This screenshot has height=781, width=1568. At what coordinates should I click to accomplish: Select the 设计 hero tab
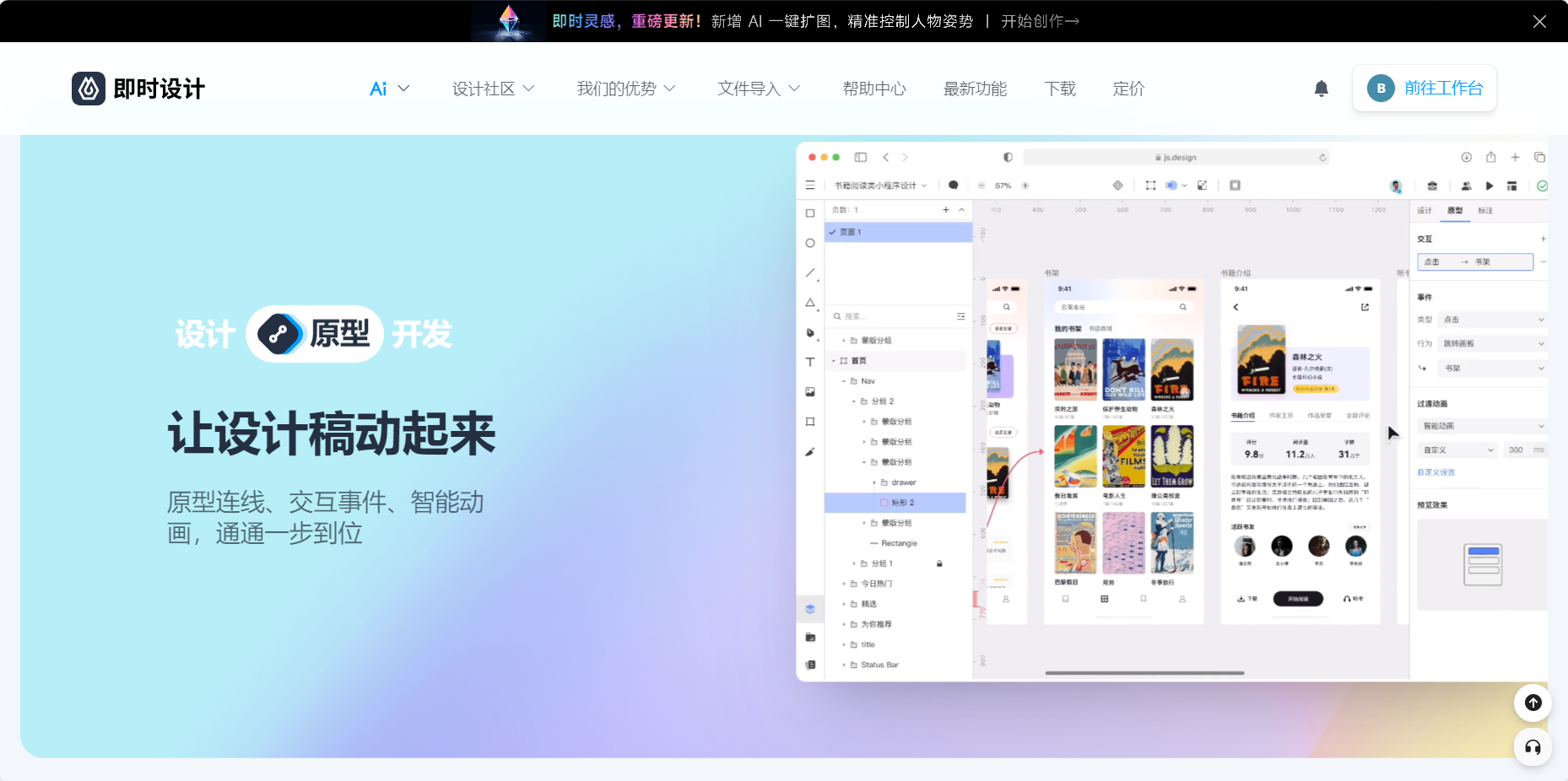click(x=205, y=334)
